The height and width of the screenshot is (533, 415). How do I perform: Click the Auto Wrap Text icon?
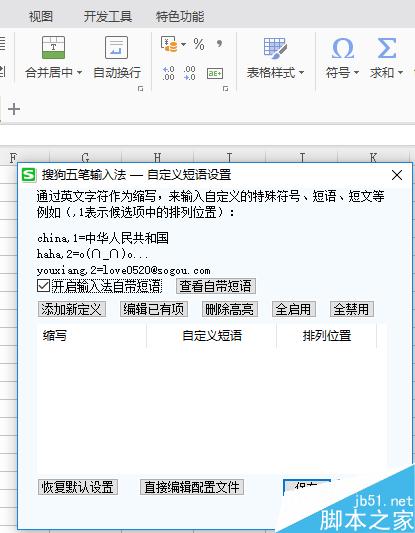point(117,47)
